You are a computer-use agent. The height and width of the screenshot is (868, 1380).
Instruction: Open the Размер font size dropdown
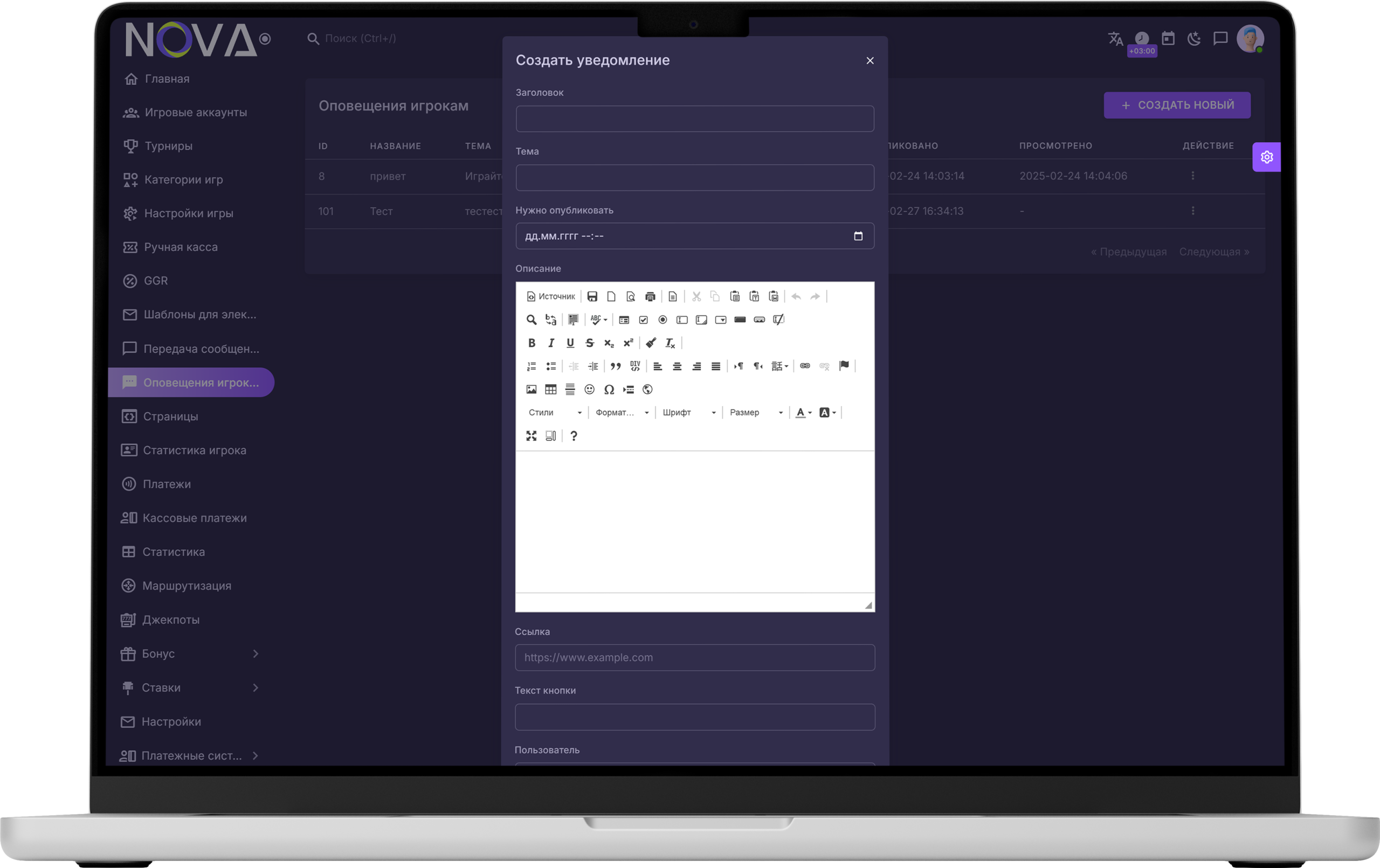tap(755, 413)
